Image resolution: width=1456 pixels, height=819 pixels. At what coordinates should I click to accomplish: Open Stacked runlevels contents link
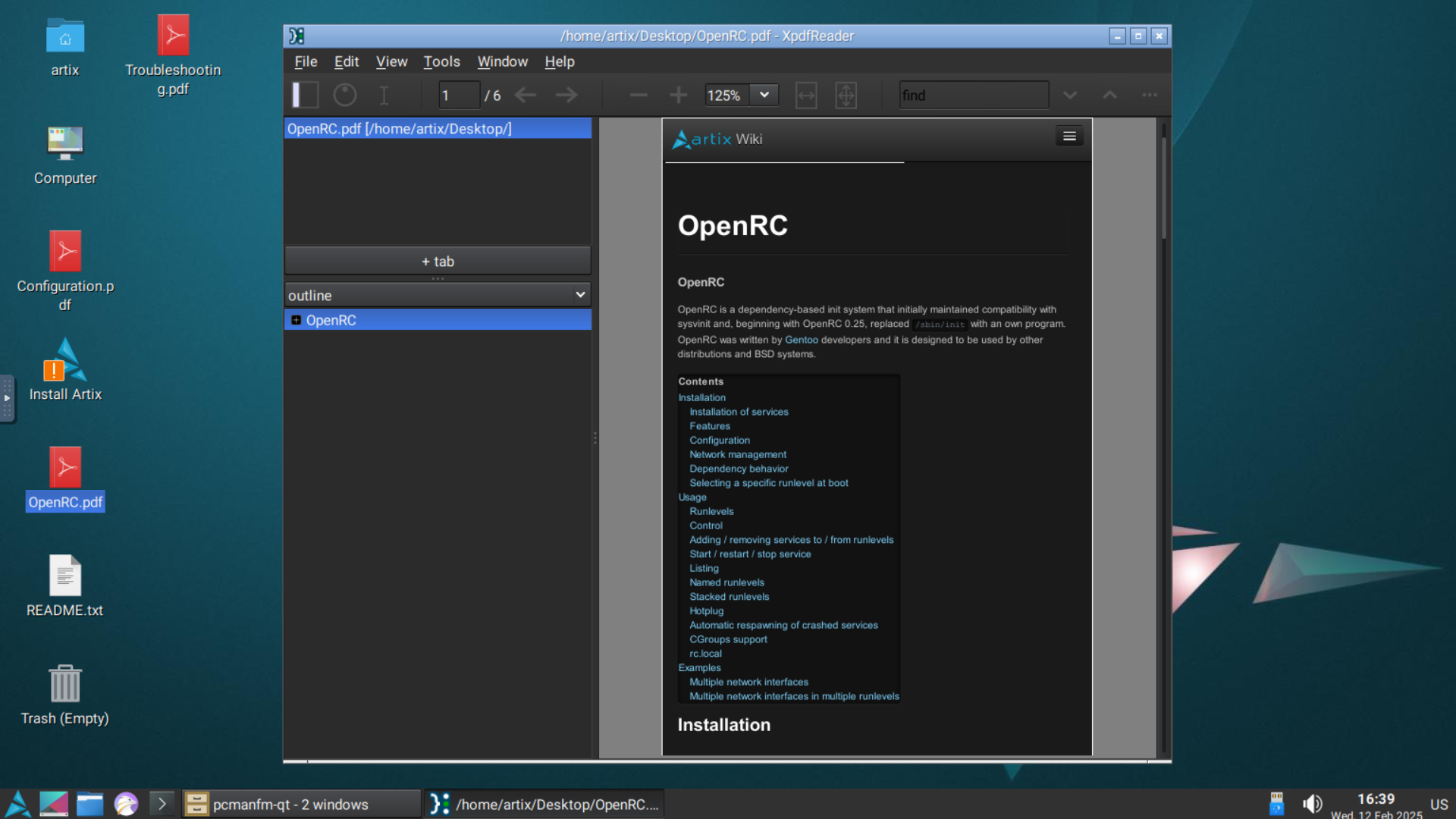point(729,597)
